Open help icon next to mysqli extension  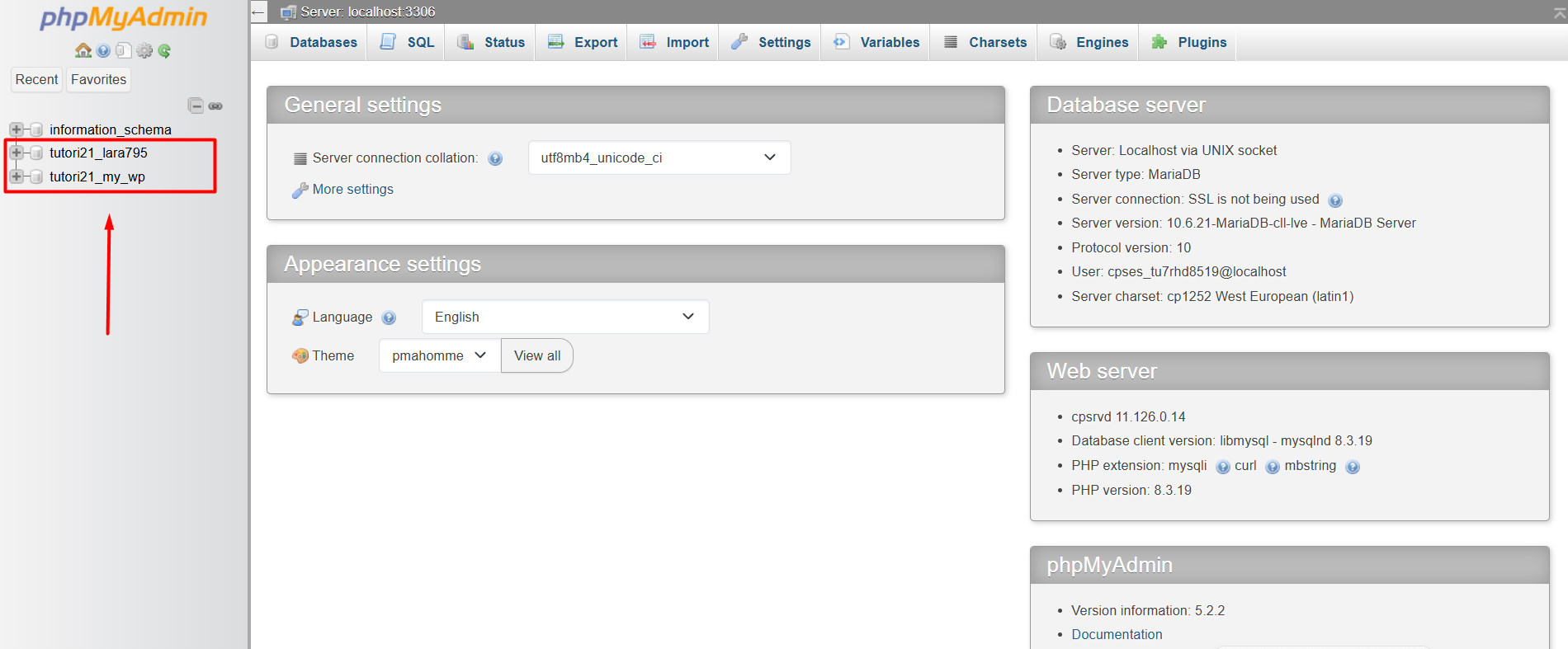click(x=1223, y=467)
